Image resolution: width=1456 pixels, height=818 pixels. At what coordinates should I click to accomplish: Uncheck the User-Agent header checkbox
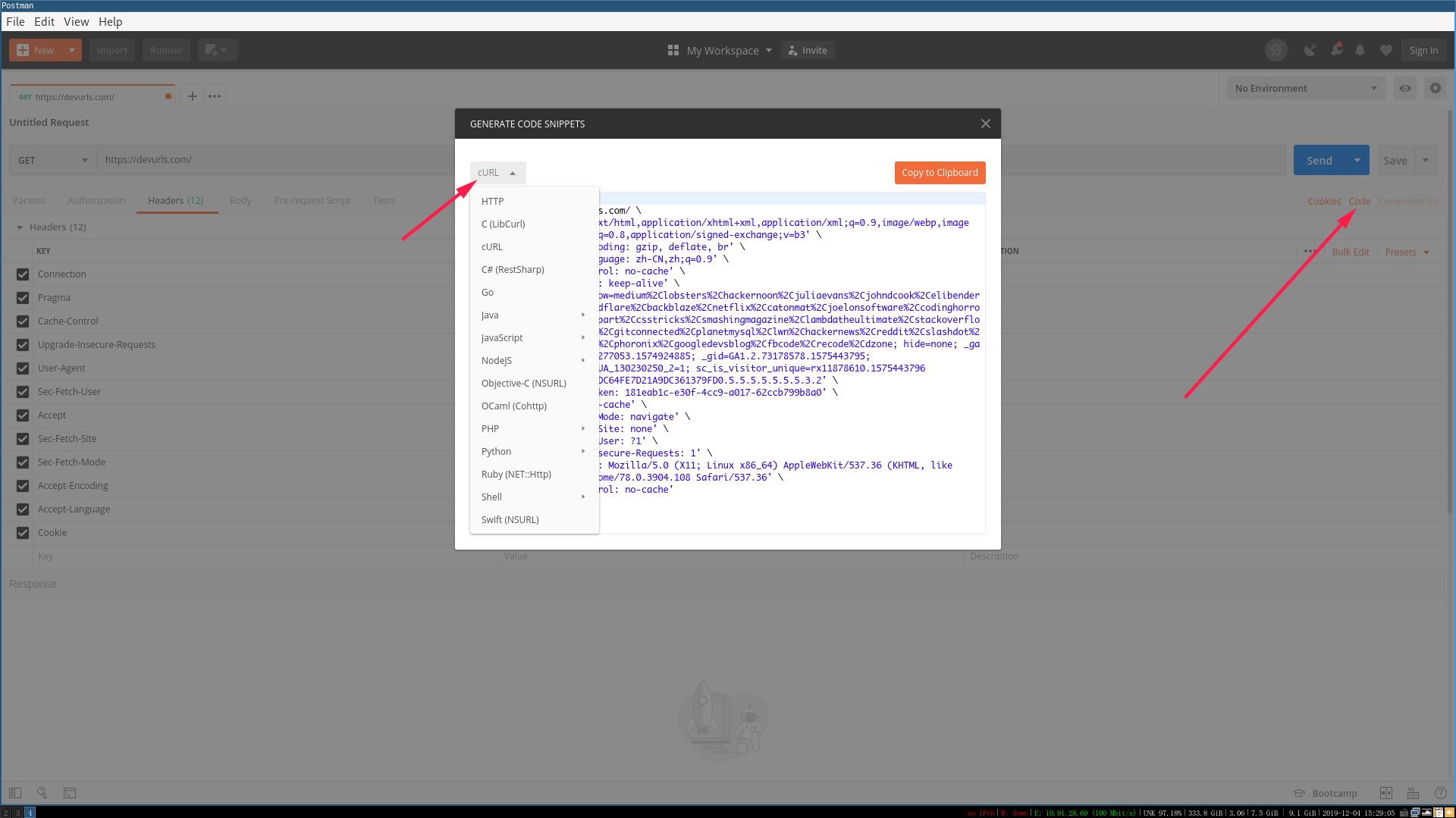point(23,368)
